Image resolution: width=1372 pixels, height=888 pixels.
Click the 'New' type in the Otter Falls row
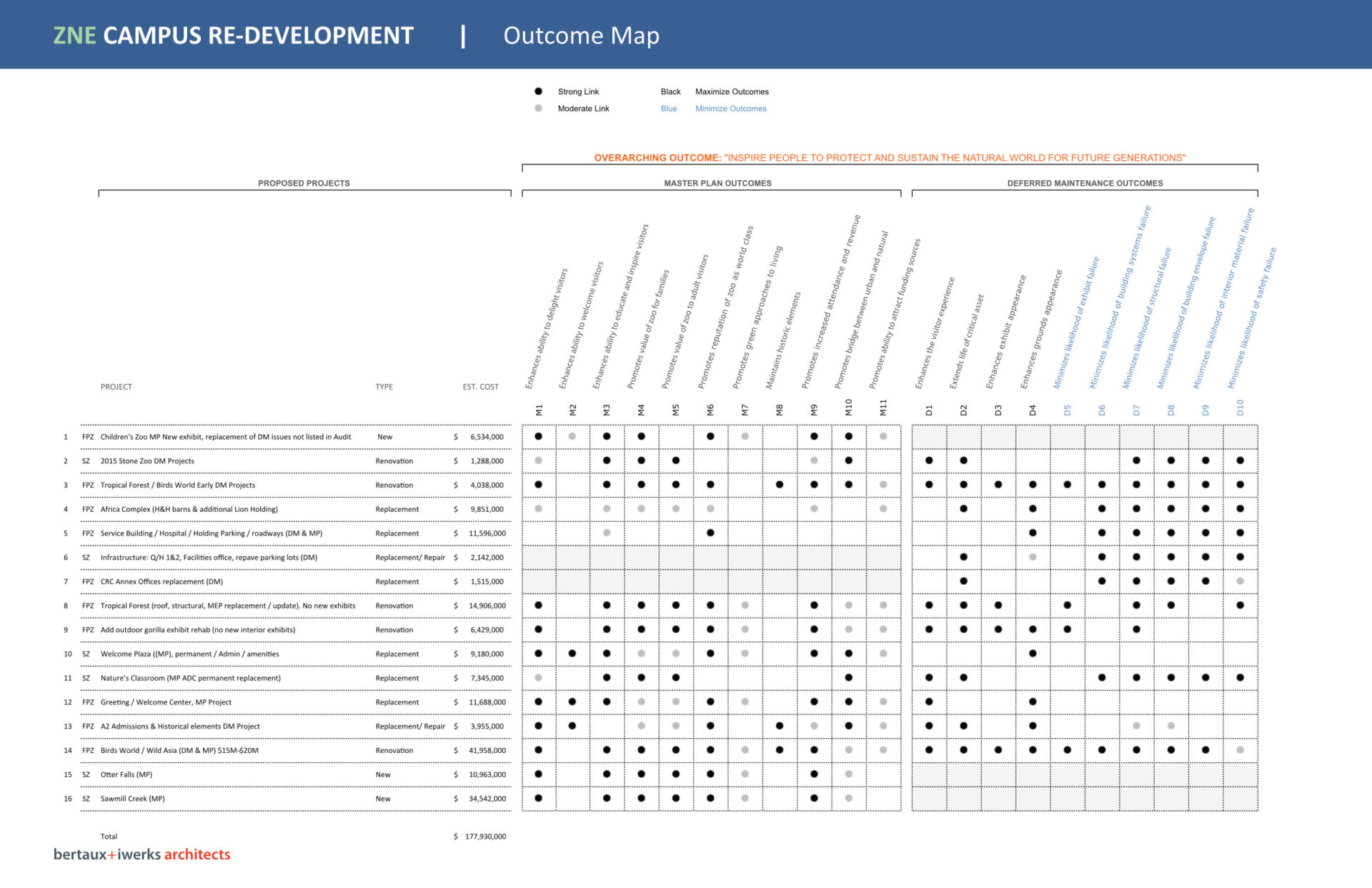pos(383,775)
